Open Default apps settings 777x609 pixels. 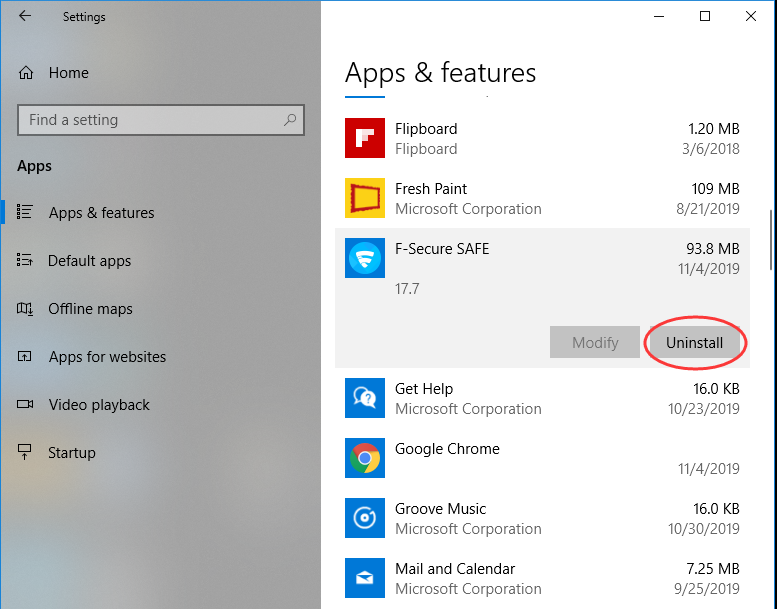90,261
